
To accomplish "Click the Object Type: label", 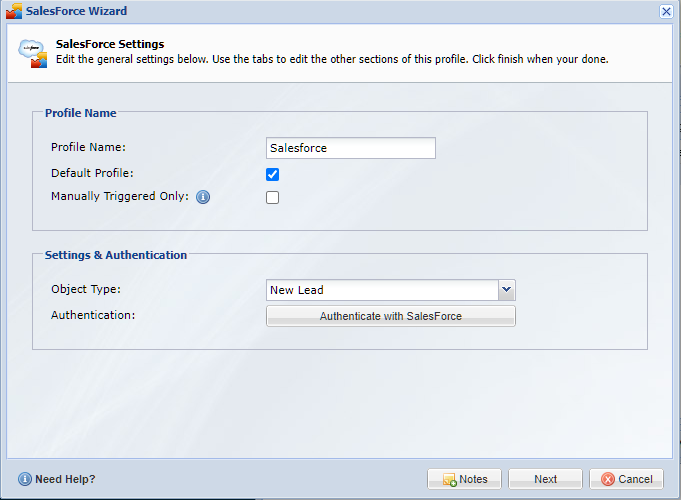I will click(86, 289).
